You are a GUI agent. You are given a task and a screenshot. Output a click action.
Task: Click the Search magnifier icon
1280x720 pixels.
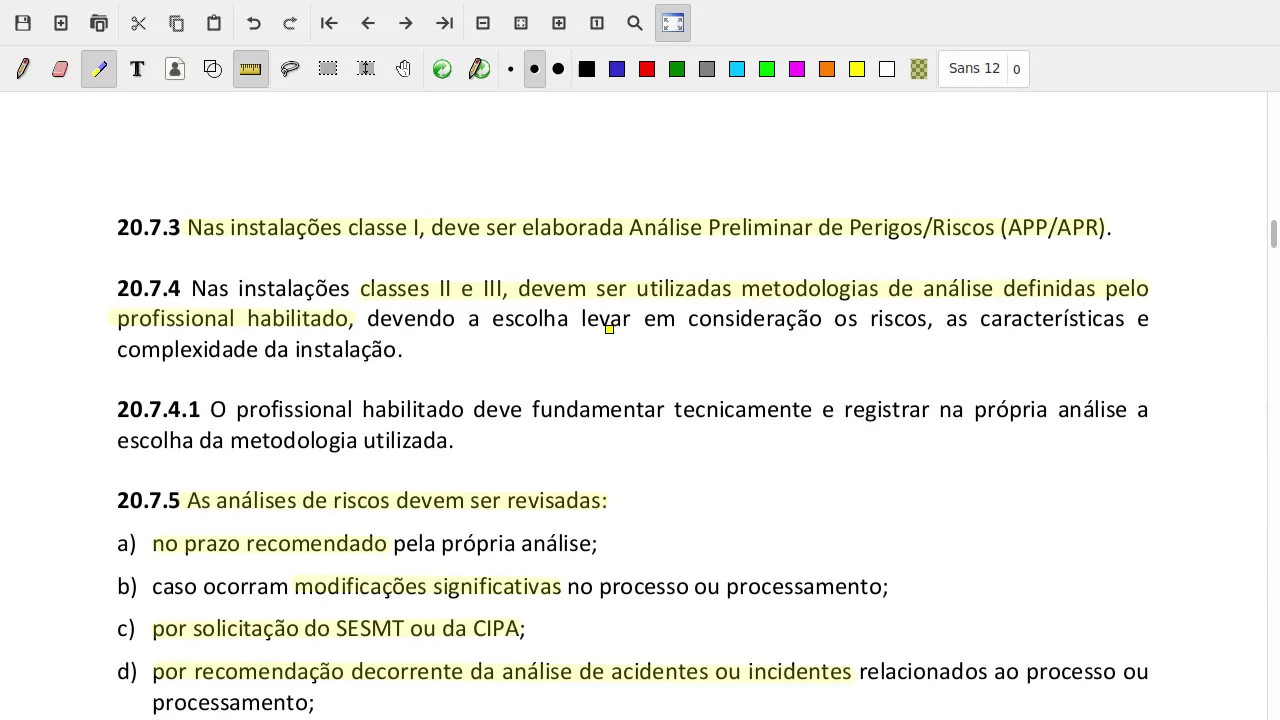point(635,23)
